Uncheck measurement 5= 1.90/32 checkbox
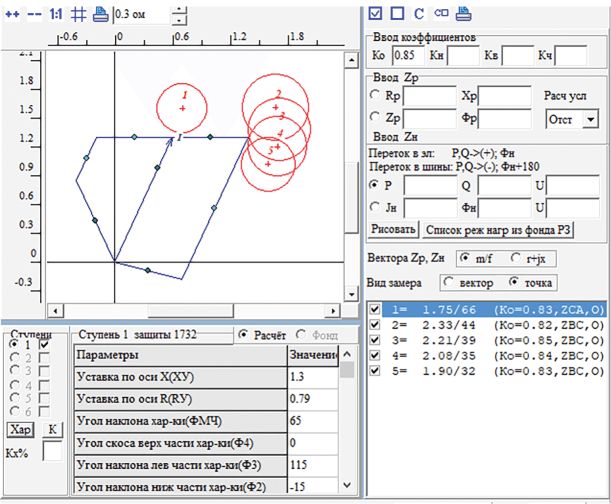The image size is (611, 504). 374,370
